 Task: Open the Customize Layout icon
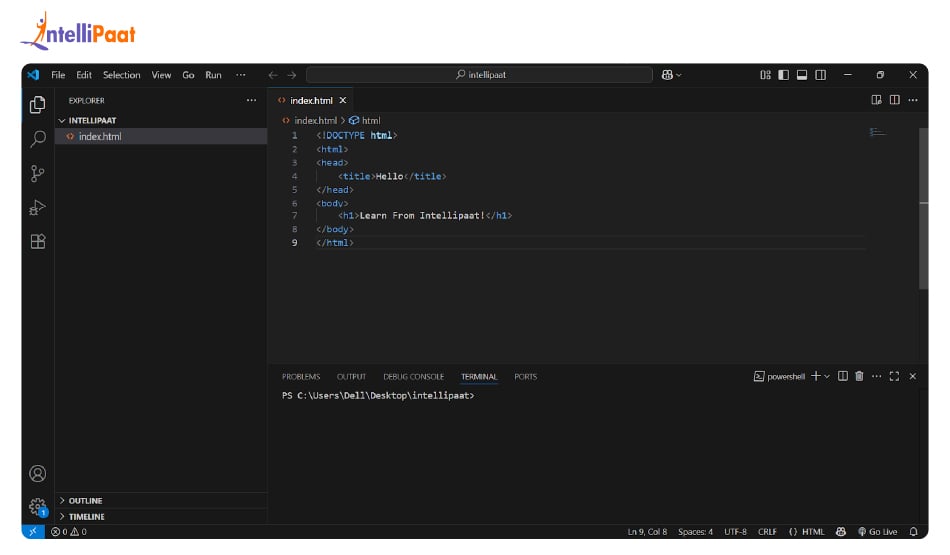[x=765, y=75]
